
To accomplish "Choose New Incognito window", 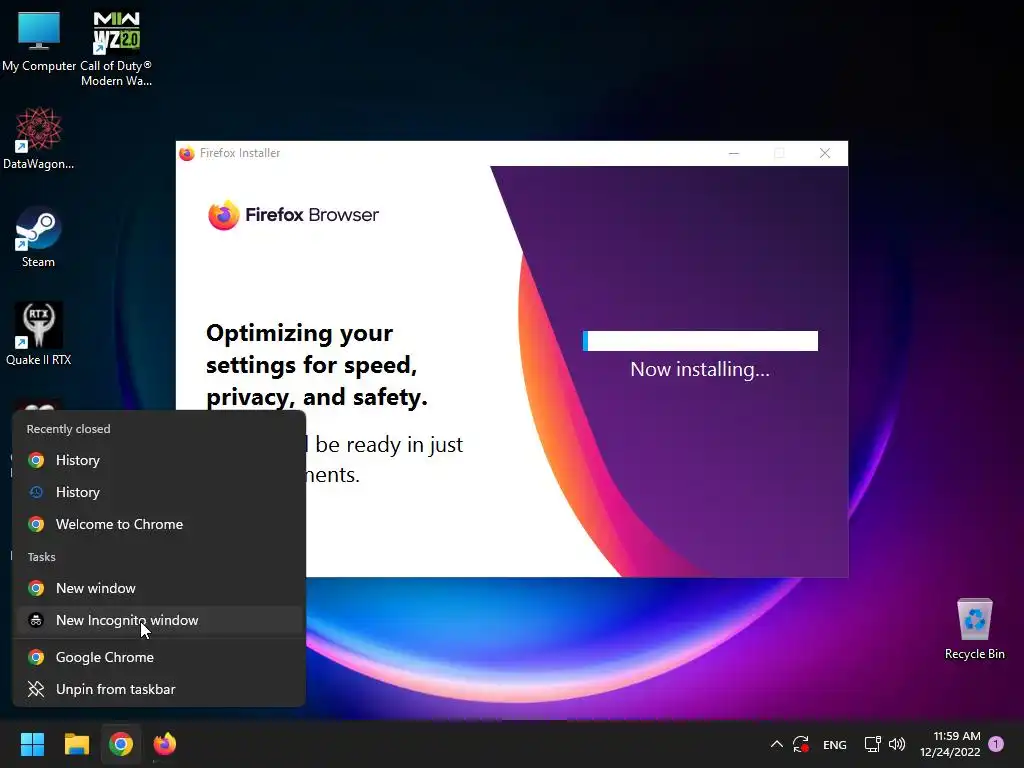I will tap(159, 620).
